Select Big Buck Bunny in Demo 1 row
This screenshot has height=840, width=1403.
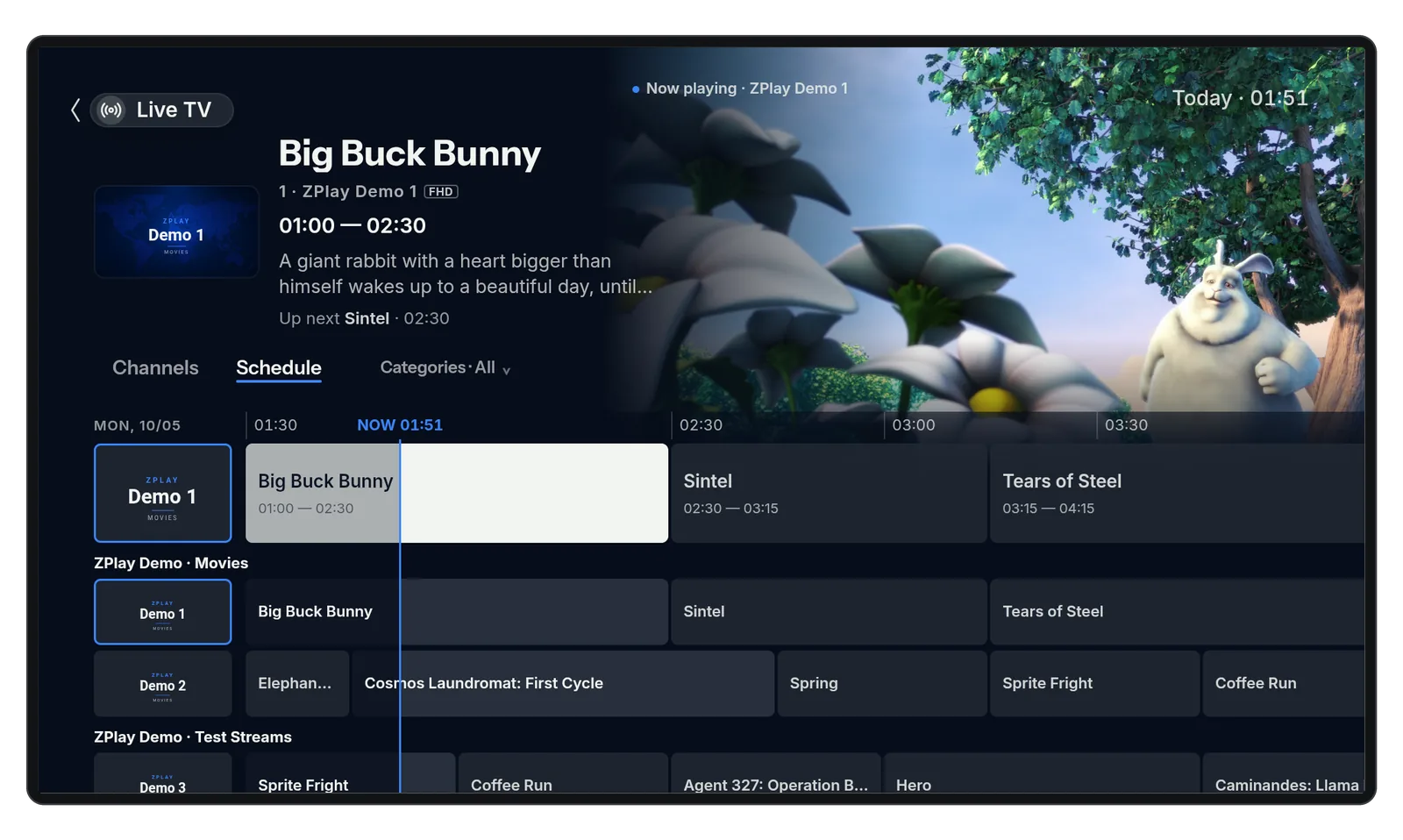[457, 612]
